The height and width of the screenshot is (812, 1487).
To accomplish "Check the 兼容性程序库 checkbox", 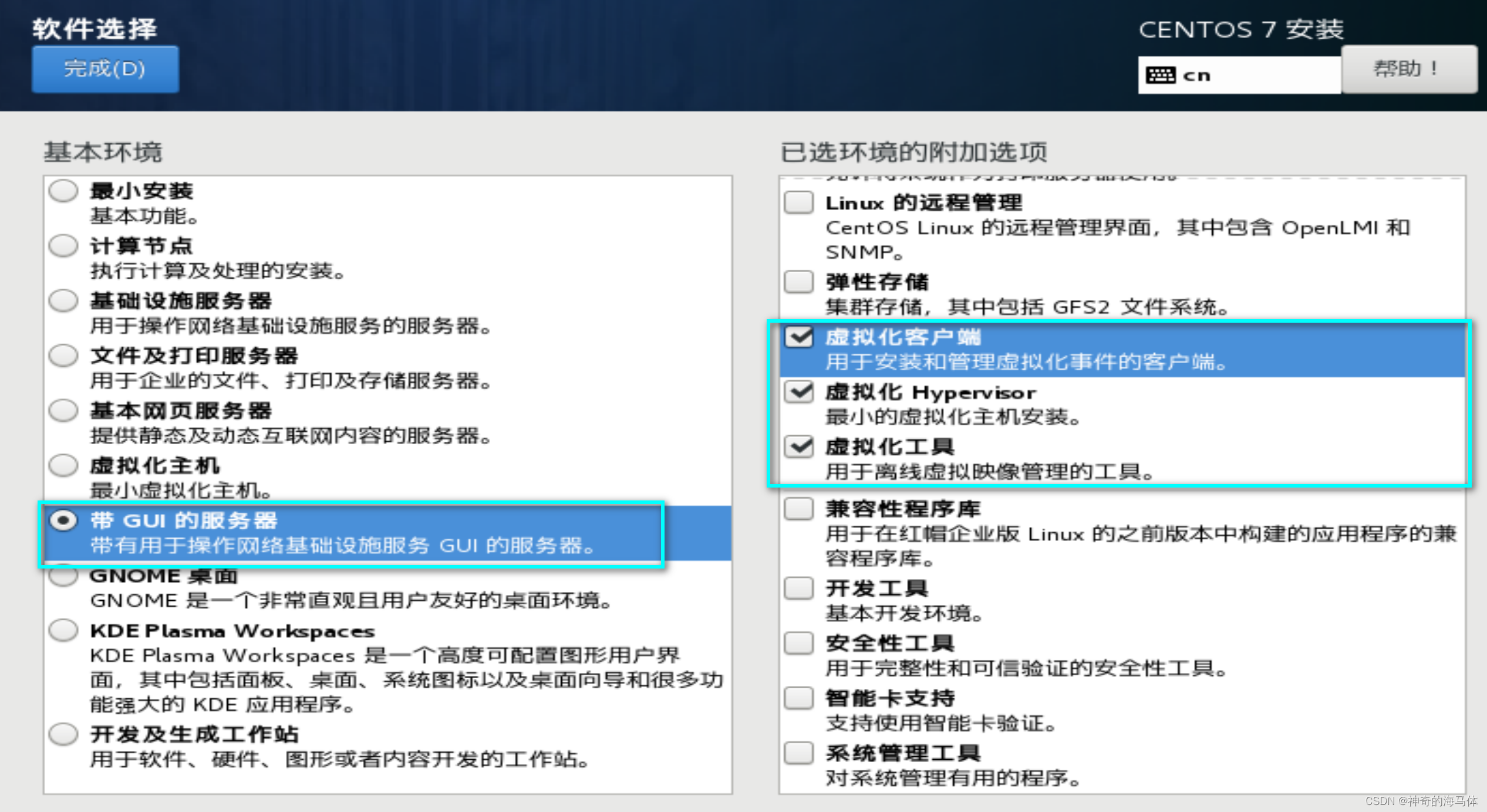I will [799, 508].
